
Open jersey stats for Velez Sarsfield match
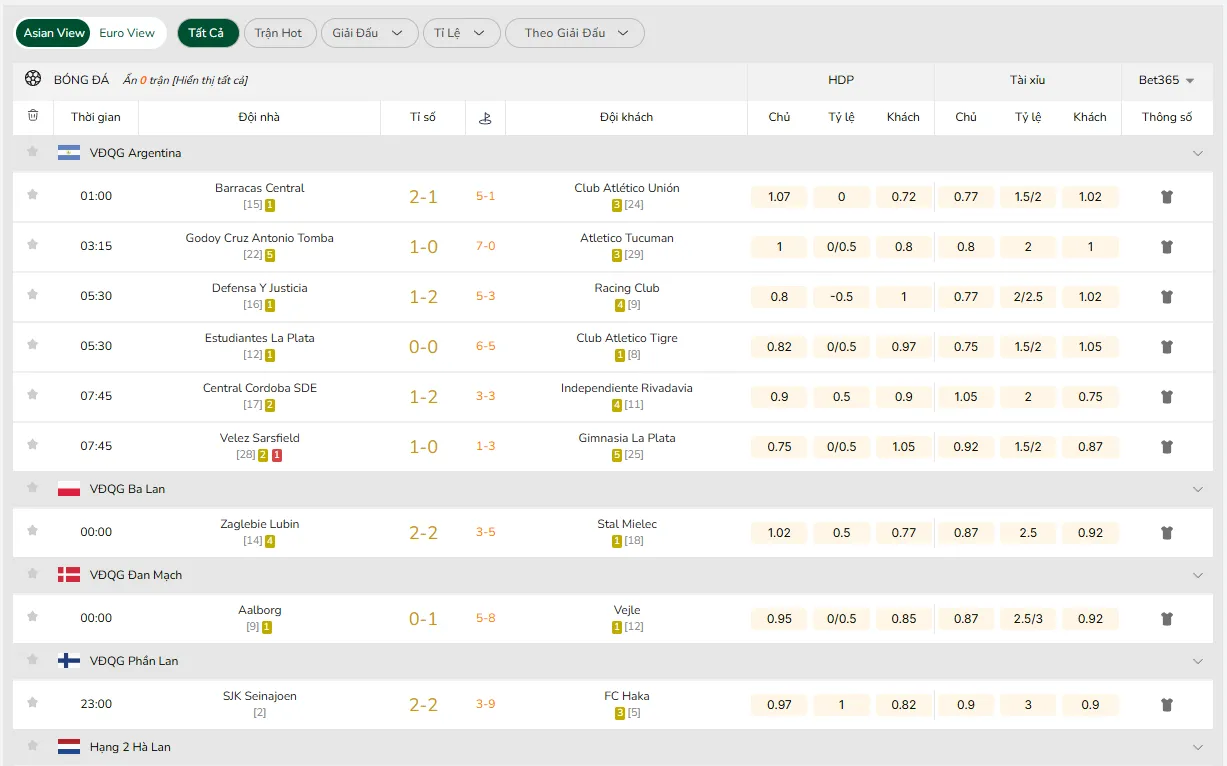click(1167, 447)
